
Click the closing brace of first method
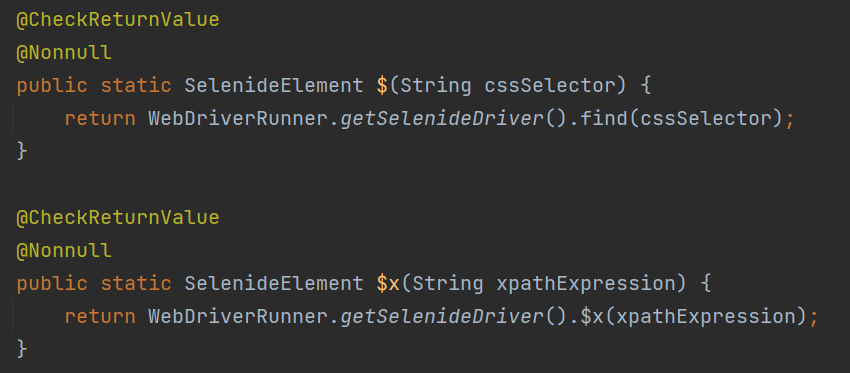(22, 151)
